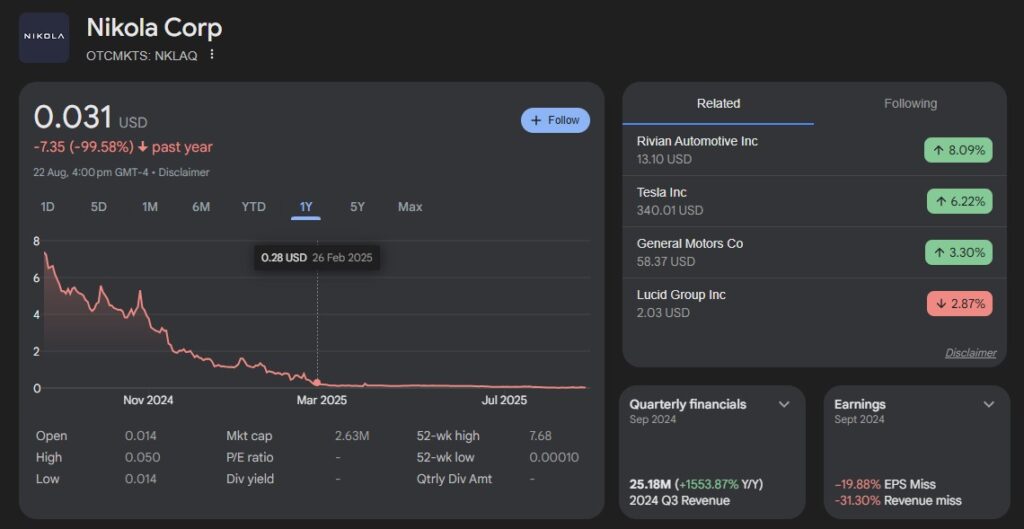Show the Max chart range

[410, 207]
